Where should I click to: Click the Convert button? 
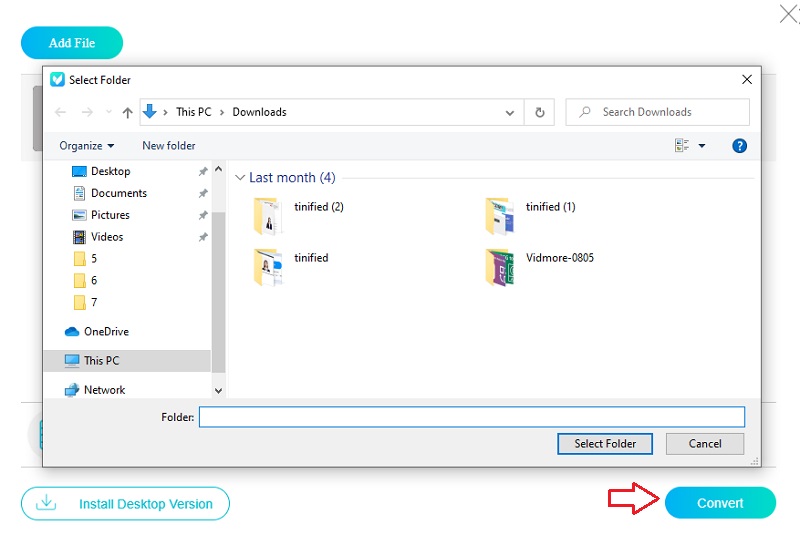click(x=720, y=503)
